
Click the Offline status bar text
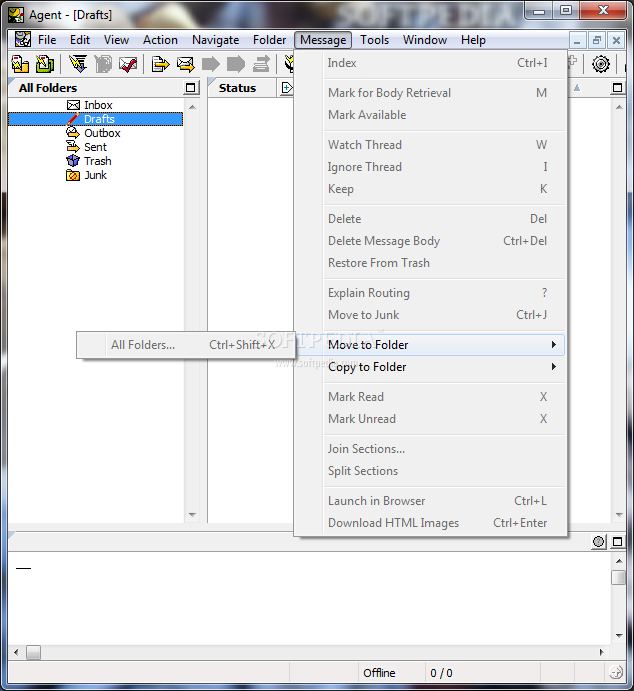coord(379,673)
